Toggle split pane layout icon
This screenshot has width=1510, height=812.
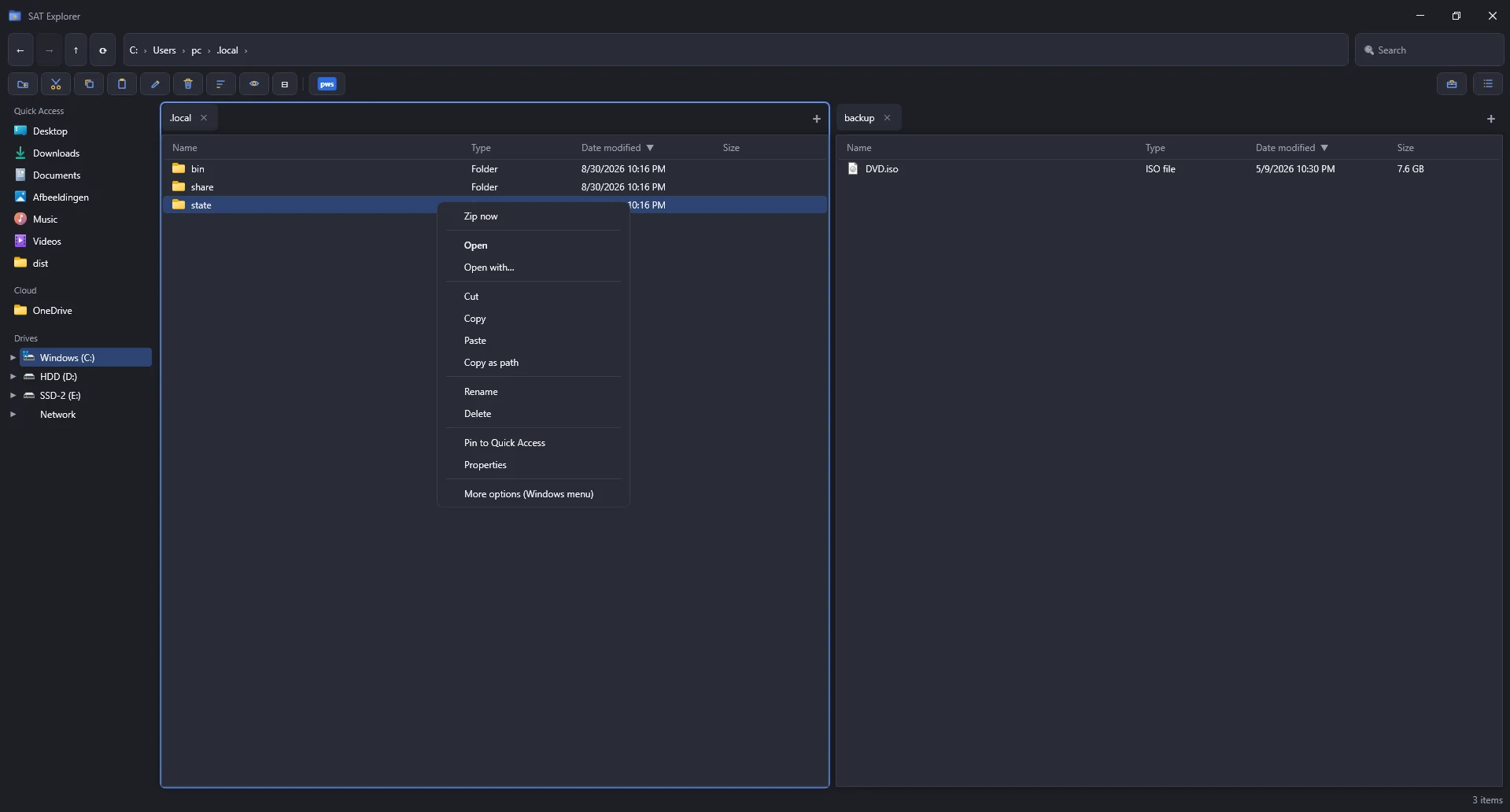coord(285,84)
